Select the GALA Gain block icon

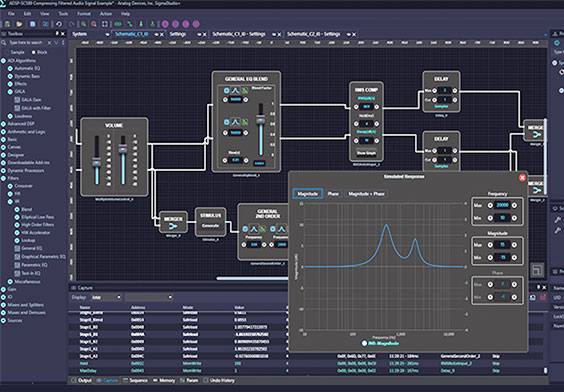coord(17,100)
